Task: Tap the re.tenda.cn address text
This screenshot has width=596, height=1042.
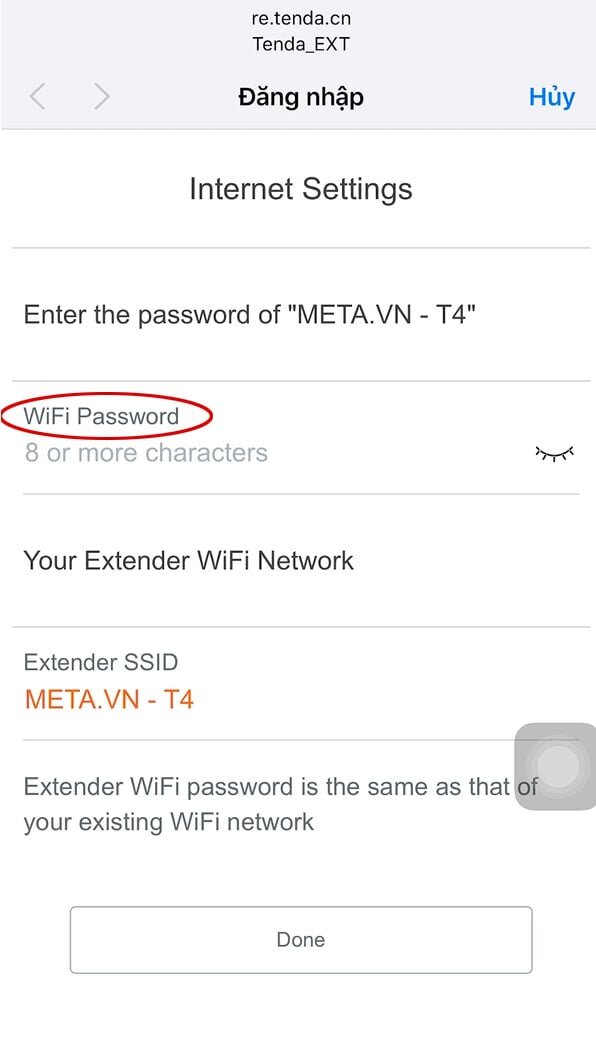Action: (298, 18)
